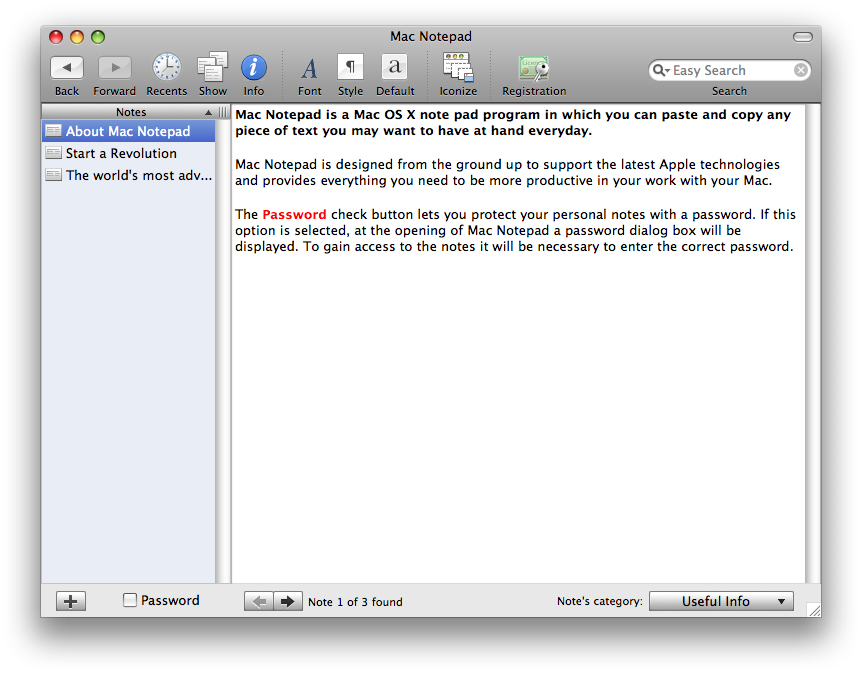
Task: Click the Style paragraph icon
Action: pos(350,68)
